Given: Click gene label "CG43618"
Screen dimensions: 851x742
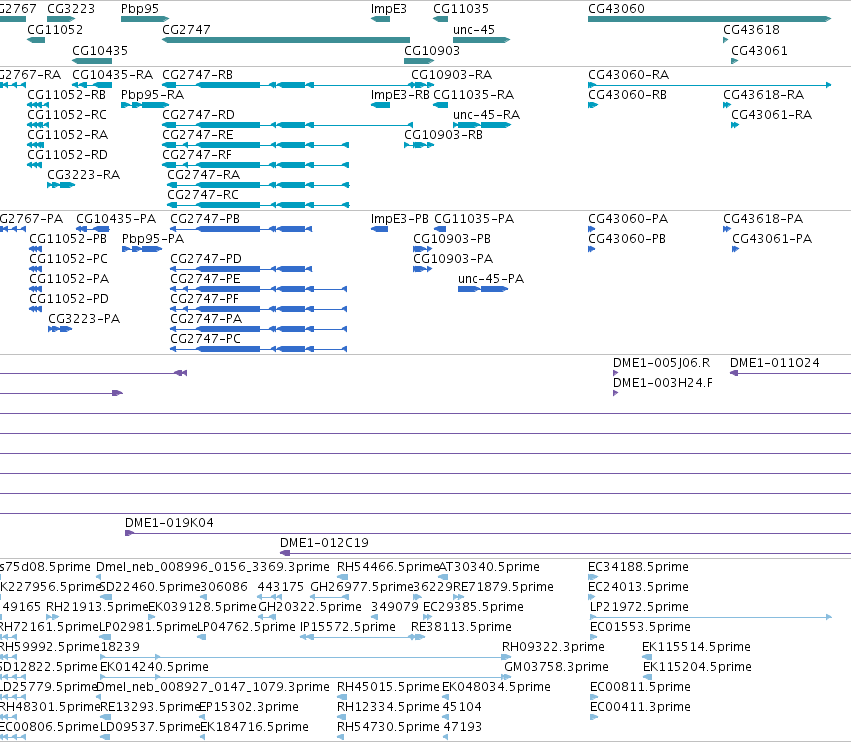Looking at the screenshot, I should (x=751, y=30).
